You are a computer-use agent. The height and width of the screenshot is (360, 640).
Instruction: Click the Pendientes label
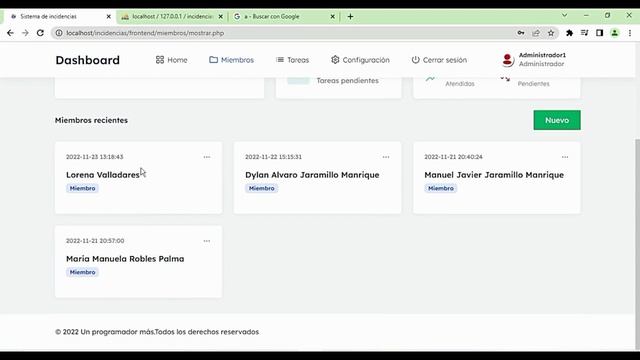tap(533, 84)
